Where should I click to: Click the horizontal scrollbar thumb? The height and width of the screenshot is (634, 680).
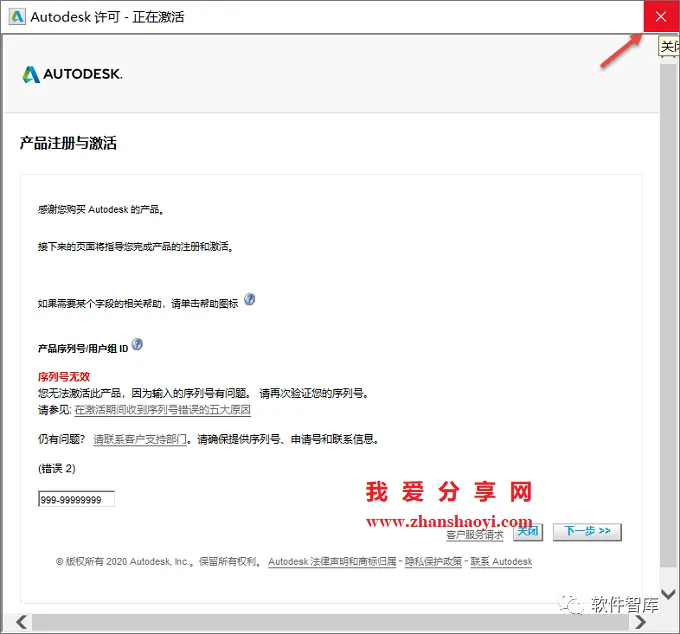click(330, 622)
